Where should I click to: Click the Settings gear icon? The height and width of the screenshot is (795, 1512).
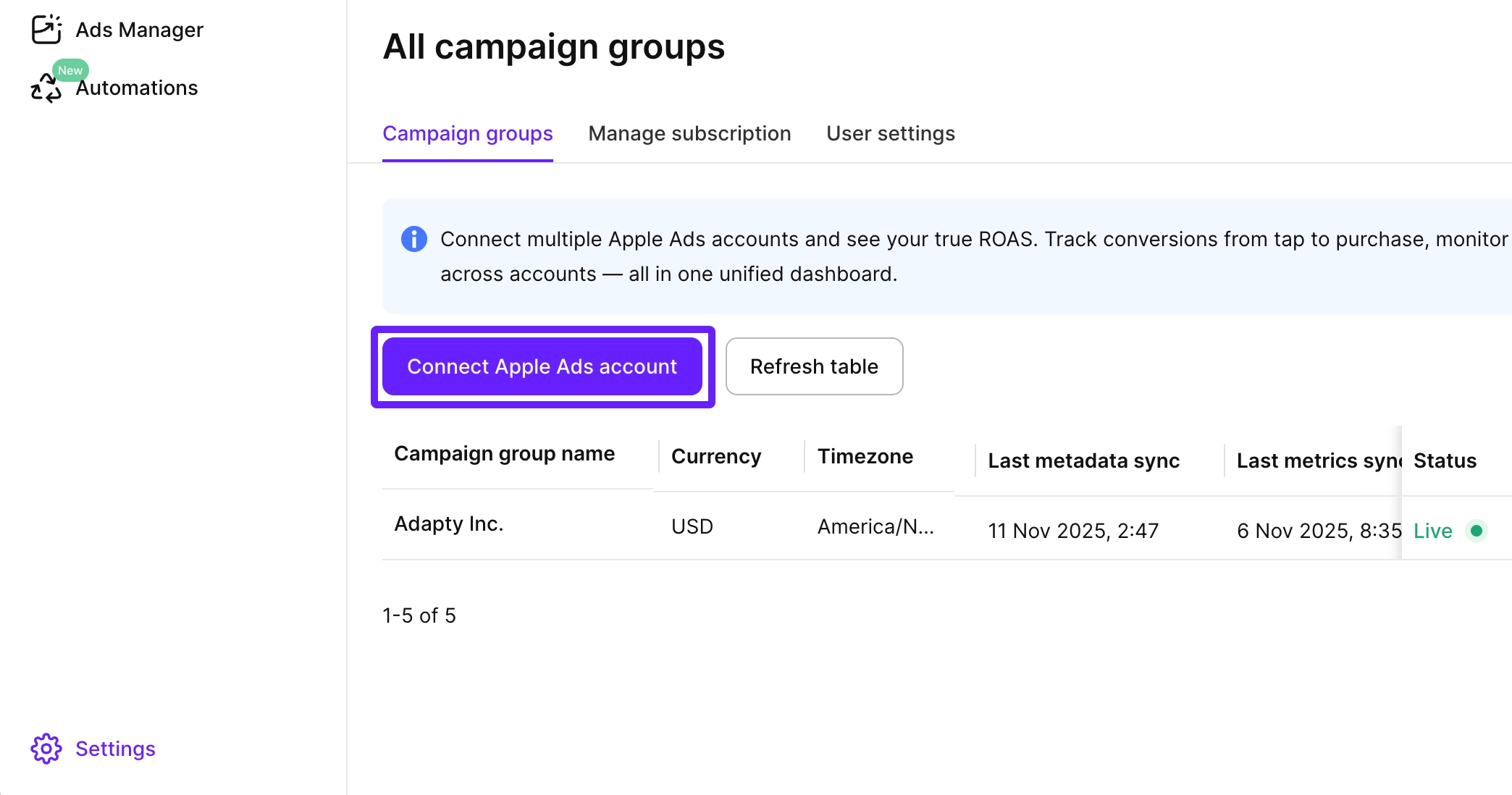click(x=46, y=749)
